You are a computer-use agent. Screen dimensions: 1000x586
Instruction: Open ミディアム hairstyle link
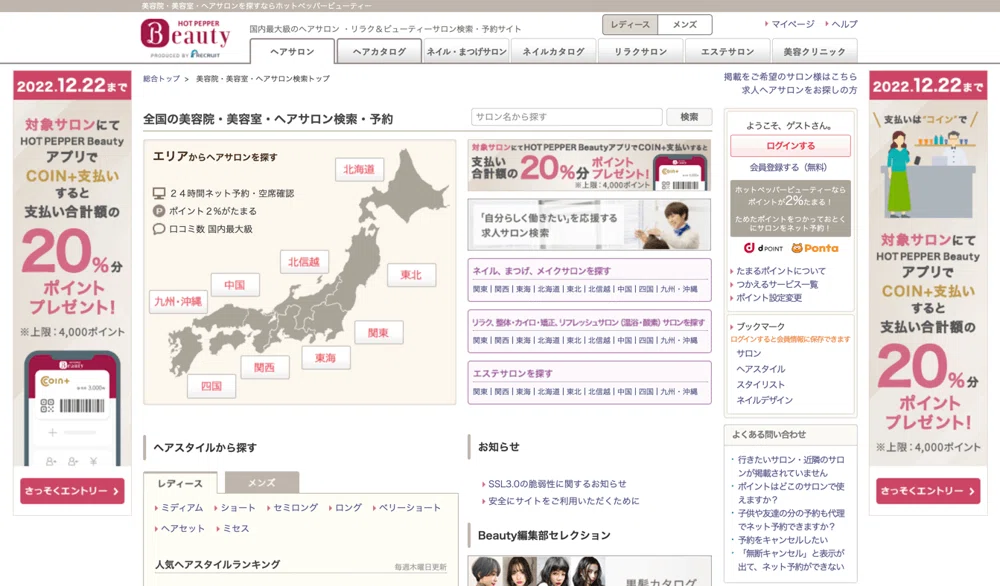click(182, 508)
